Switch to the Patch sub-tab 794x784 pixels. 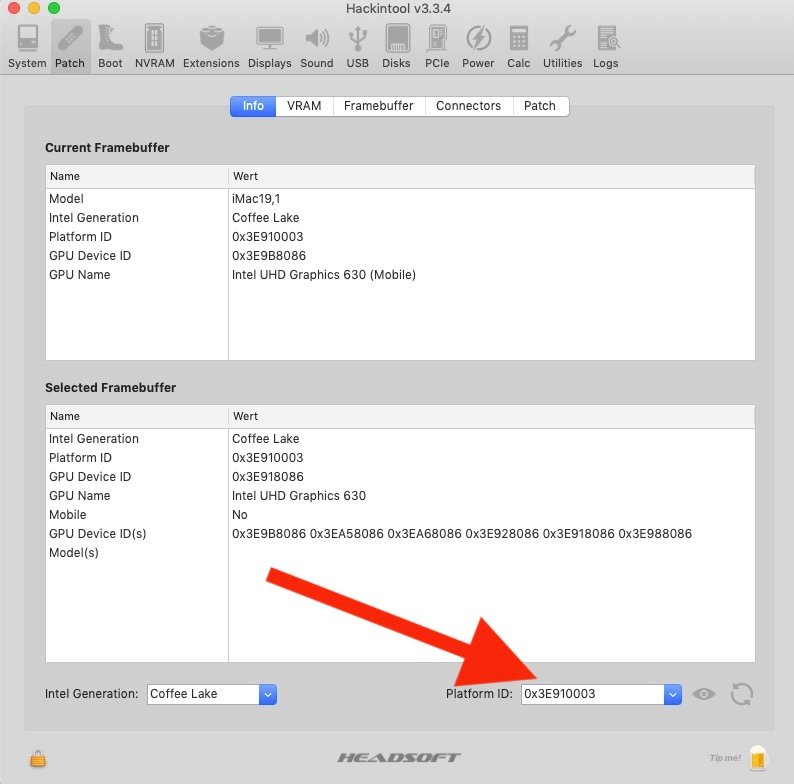[540, 106]
